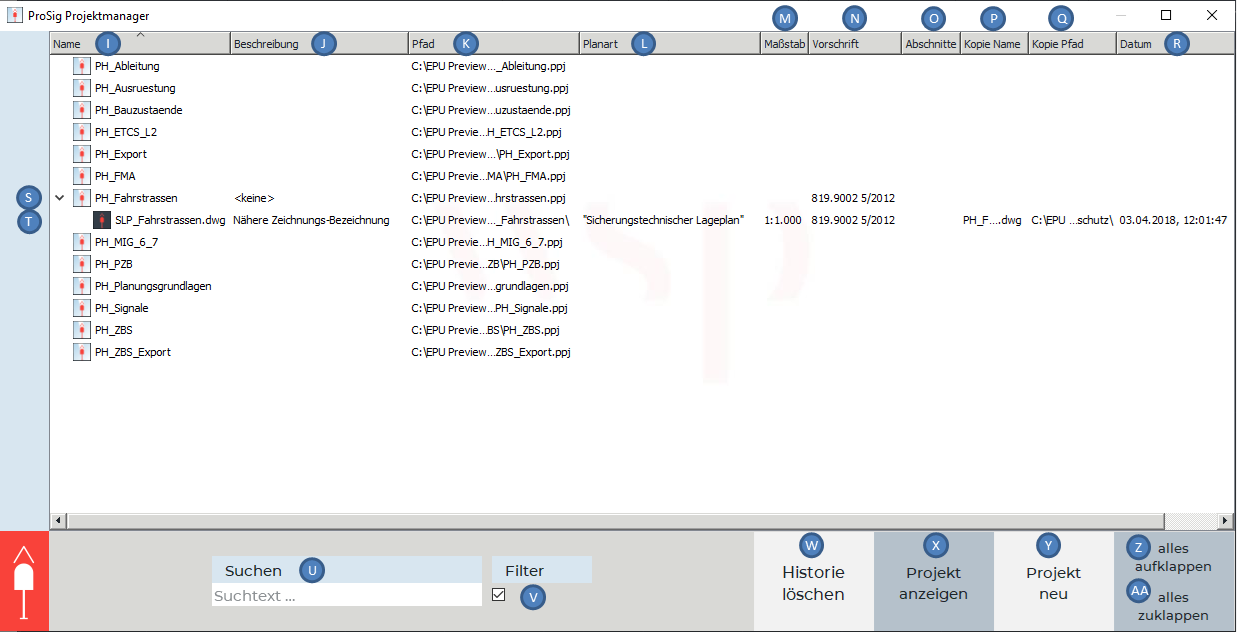Select the PH_MIG_6_7 row name
Viewport: 1238px width, 632px height.
(126, 242)
